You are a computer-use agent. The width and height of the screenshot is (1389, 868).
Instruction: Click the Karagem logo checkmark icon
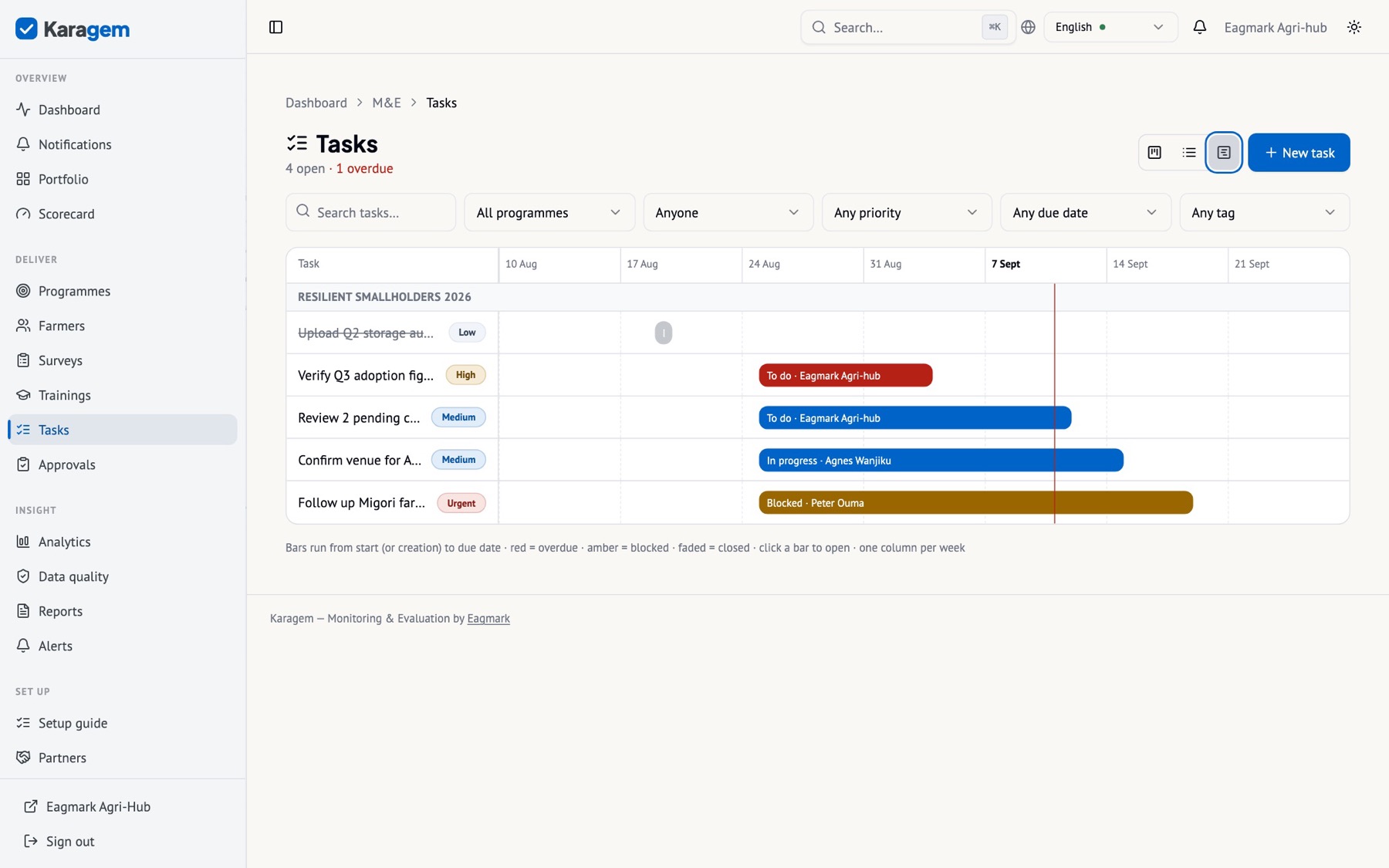click(x=26, y=29)
